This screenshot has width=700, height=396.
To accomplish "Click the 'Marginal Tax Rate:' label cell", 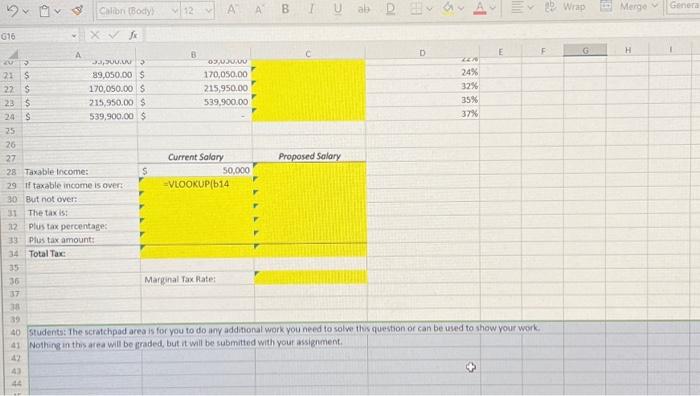I will (x=197, y=279).
